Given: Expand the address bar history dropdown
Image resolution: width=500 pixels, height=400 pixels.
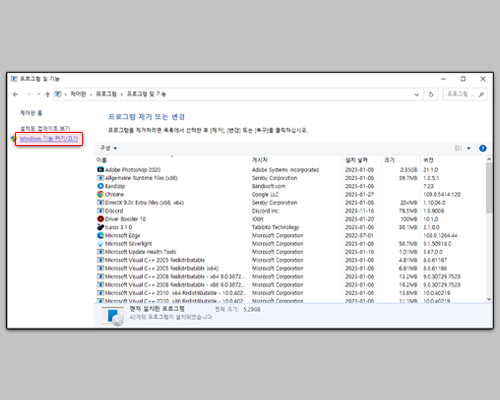Looking at the screenshot, I should point(417,94).
